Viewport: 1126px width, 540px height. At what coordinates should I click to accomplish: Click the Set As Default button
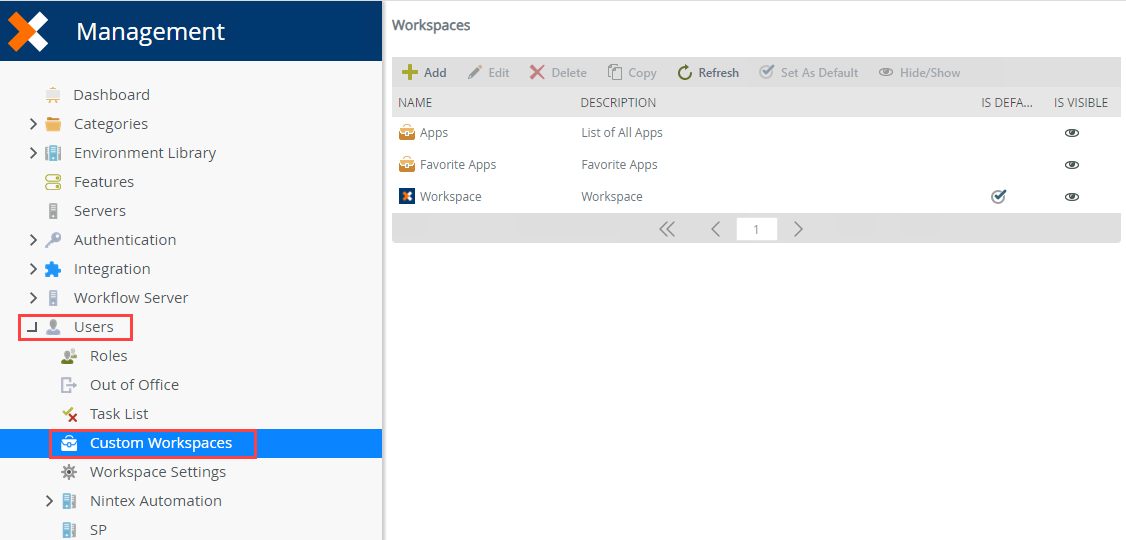809,73
